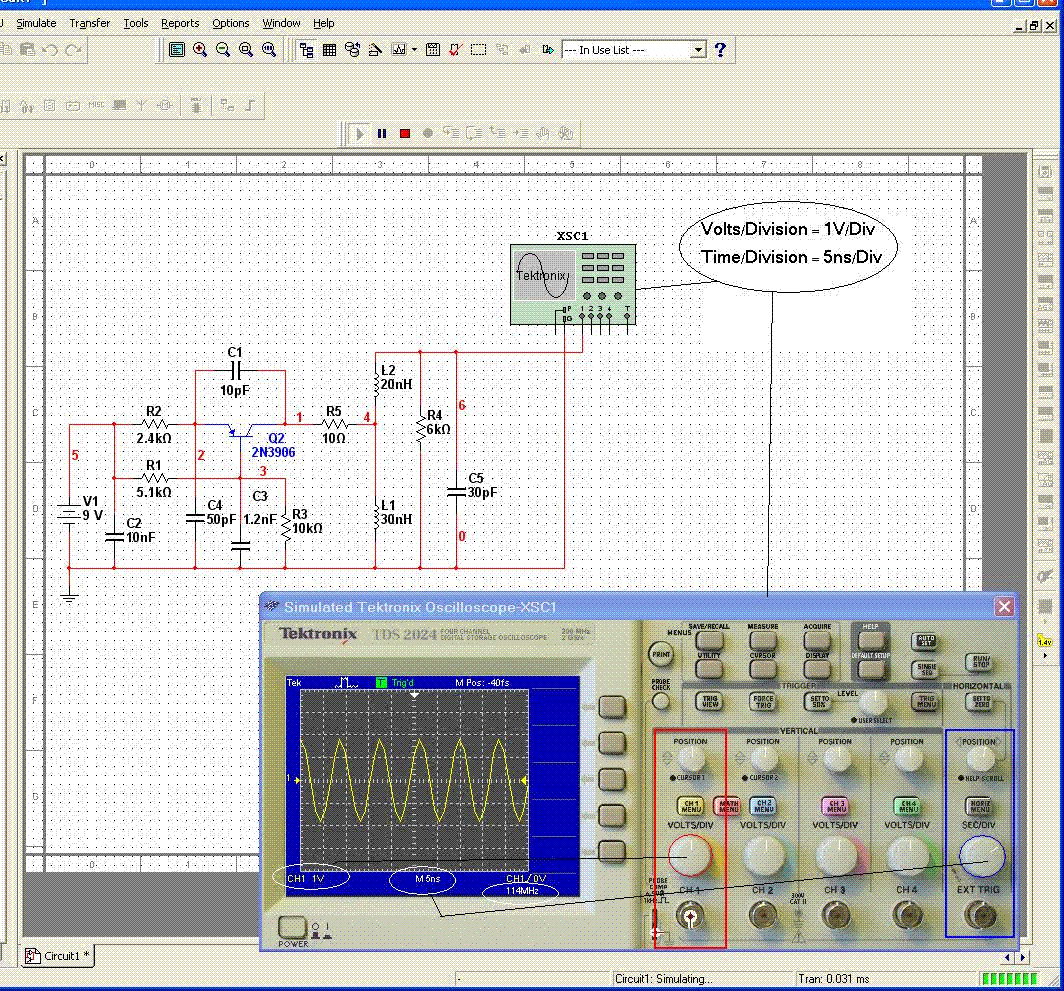The height and width of the screenshot is (991, 1064).
Task: Toggle channel 1 with CH1 MENU button
Action: (x=691, y=806)
